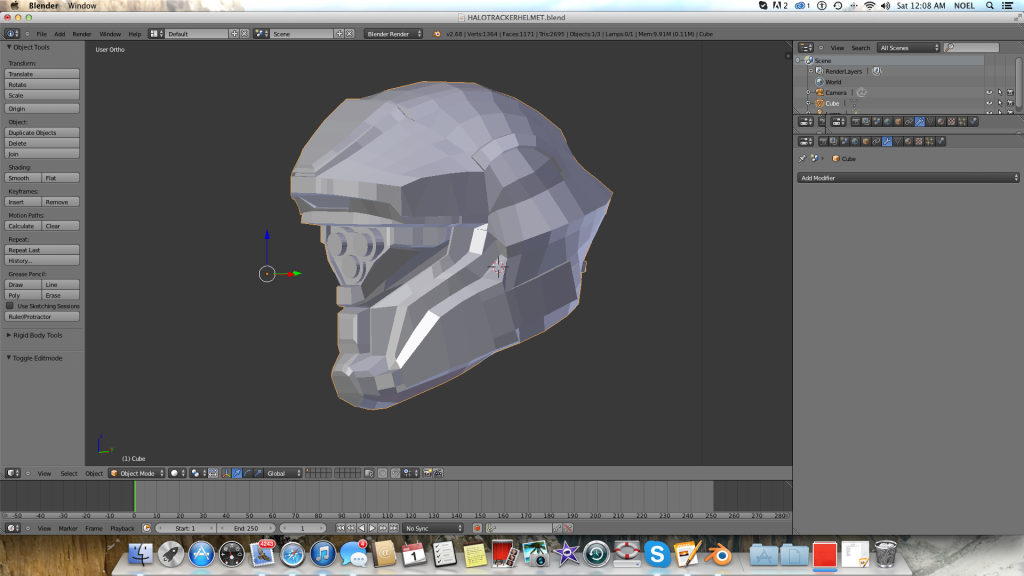1024x576 pixels.
Task: Toggle Camera visibility eye in the outliner
Action: (x=989, y=93)
